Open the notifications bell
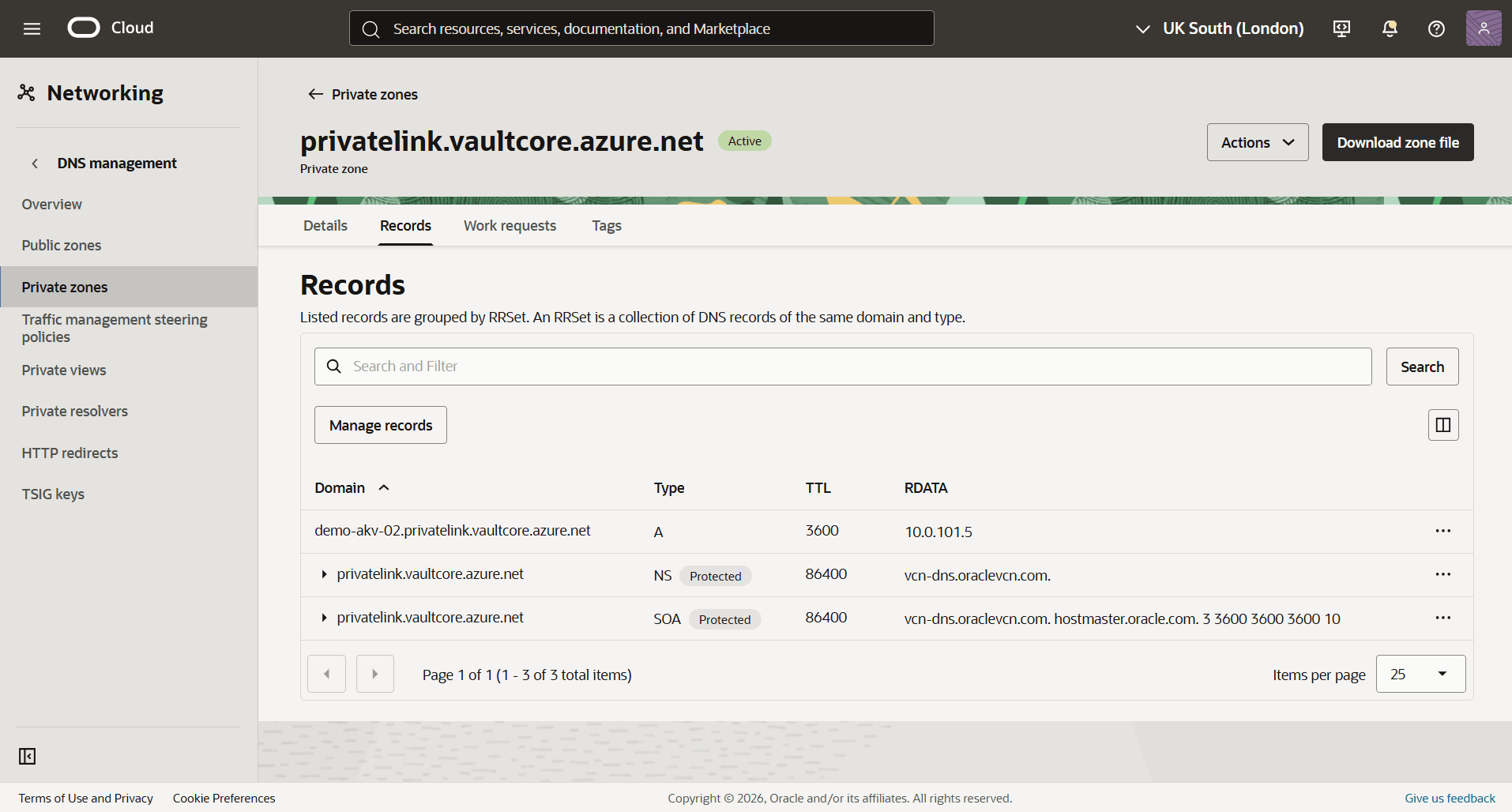Screen dimensions: 1512x812 [1389, 28]
